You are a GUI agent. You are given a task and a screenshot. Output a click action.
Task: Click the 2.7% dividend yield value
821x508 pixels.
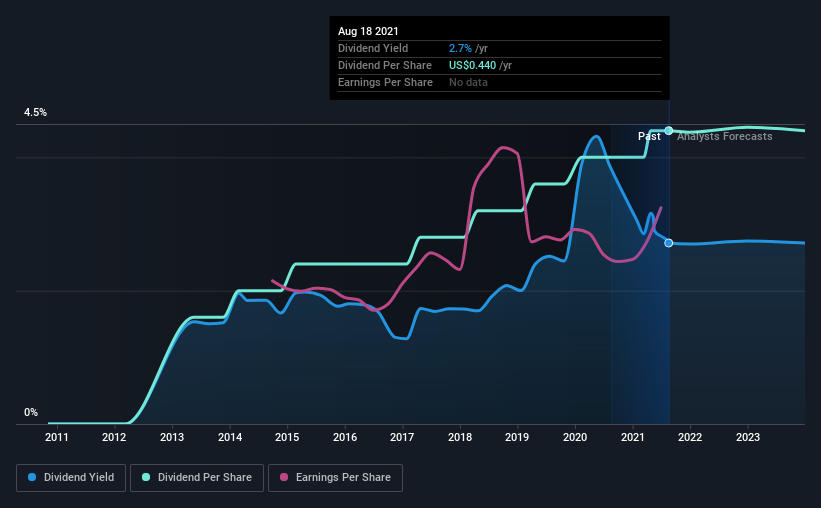tap(460, 48)
